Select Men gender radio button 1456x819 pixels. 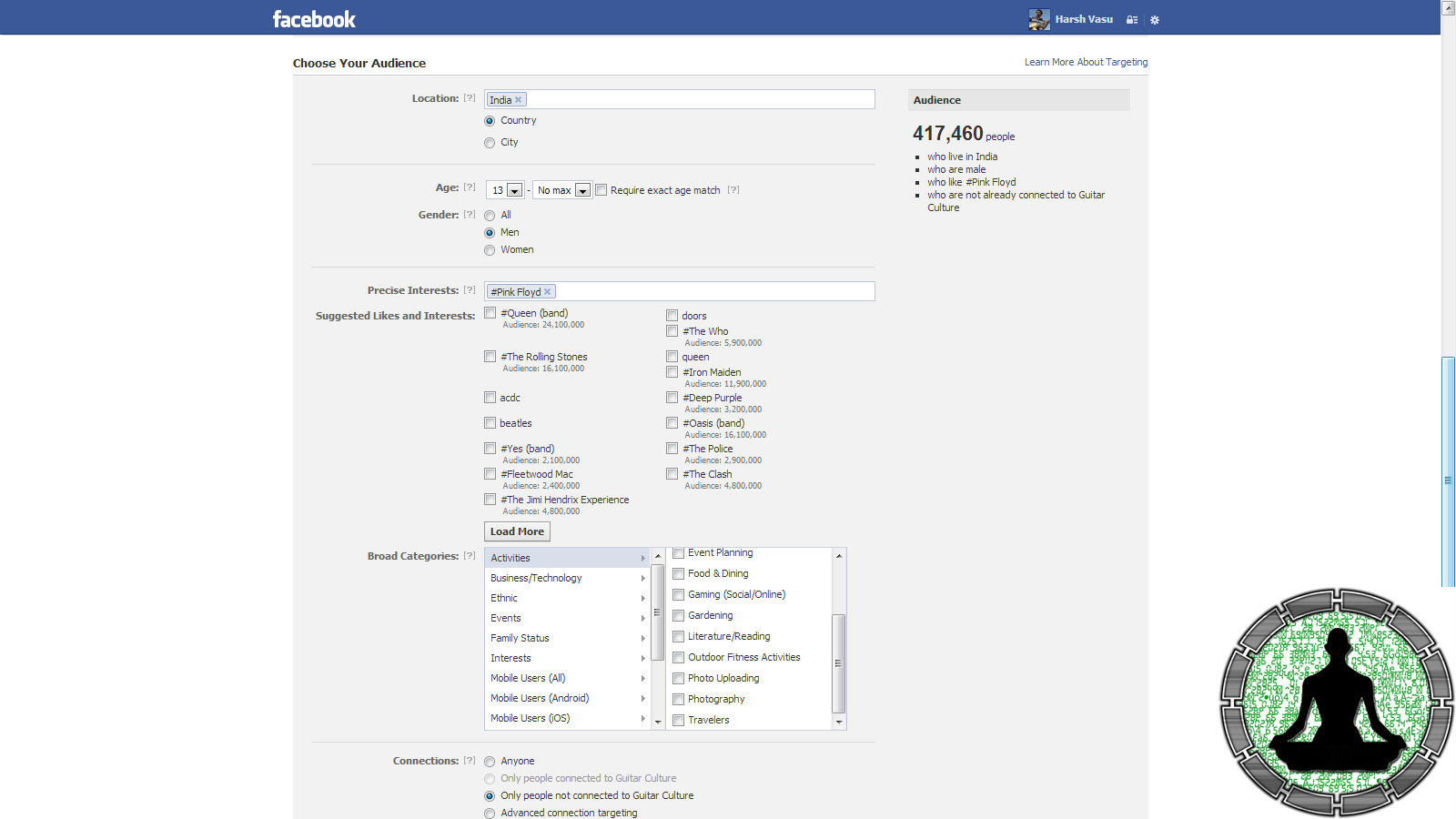coord(490,233)
